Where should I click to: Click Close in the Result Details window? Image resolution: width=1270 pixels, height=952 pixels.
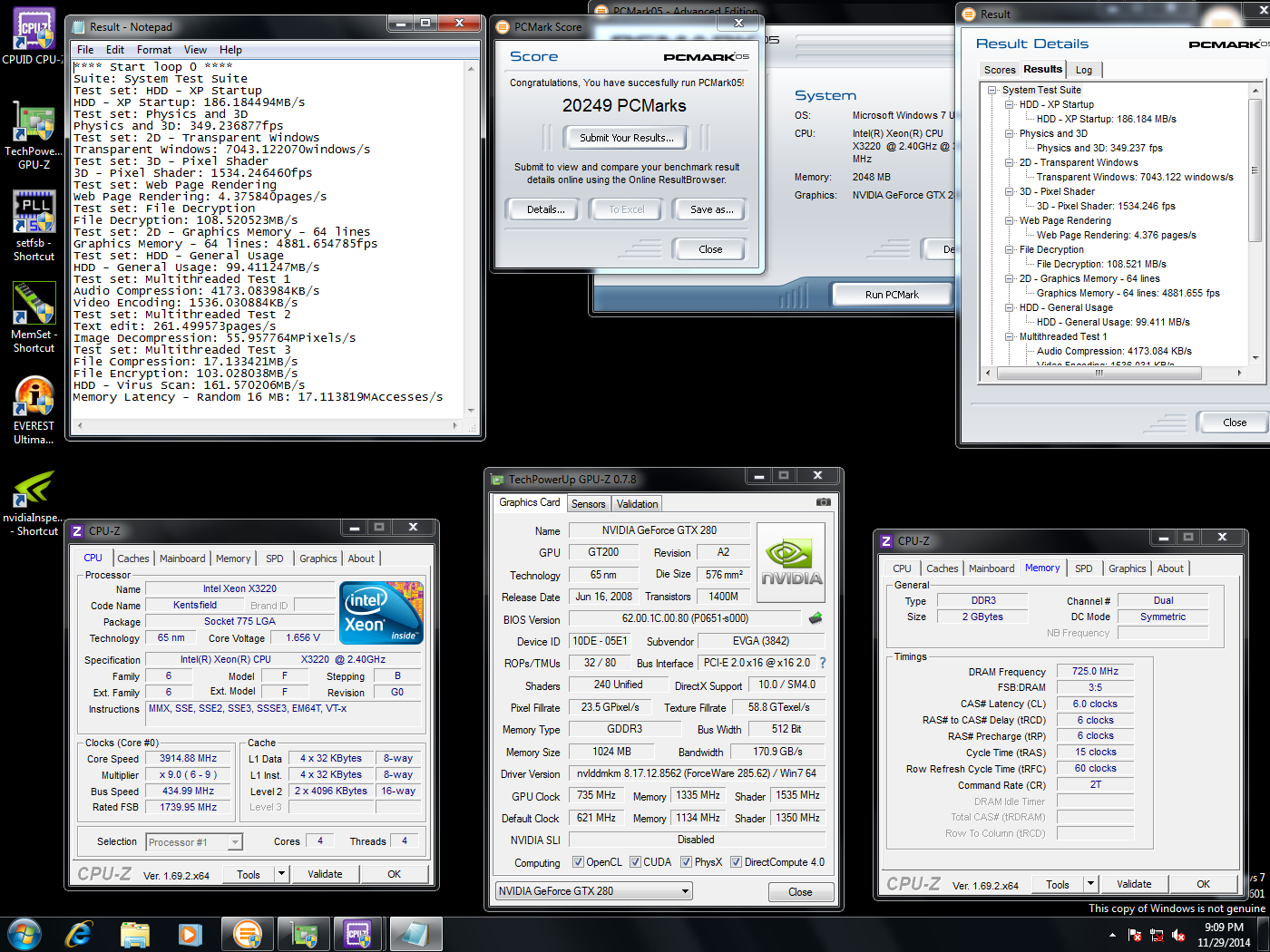[1235, 423]
